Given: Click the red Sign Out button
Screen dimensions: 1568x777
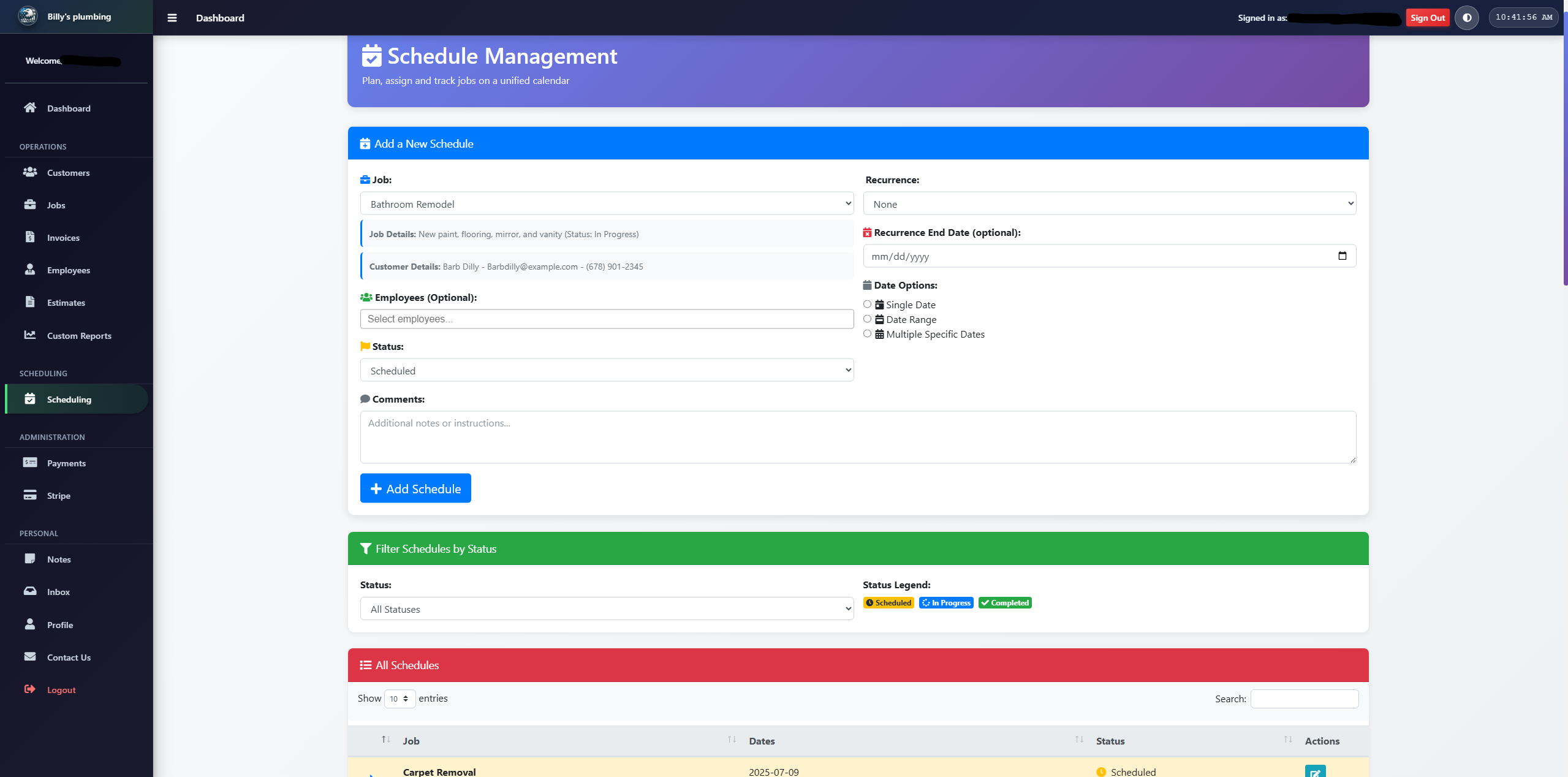Looking at the screenshot, I should coord(1427,18).
